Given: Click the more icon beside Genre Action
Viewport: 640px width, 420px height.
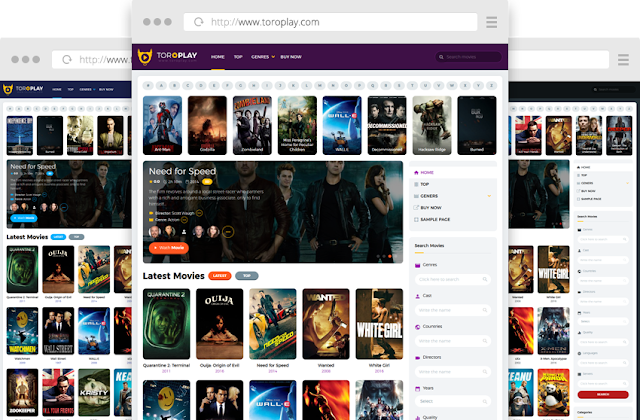Looking at the screenshot, I should [184, 220].
